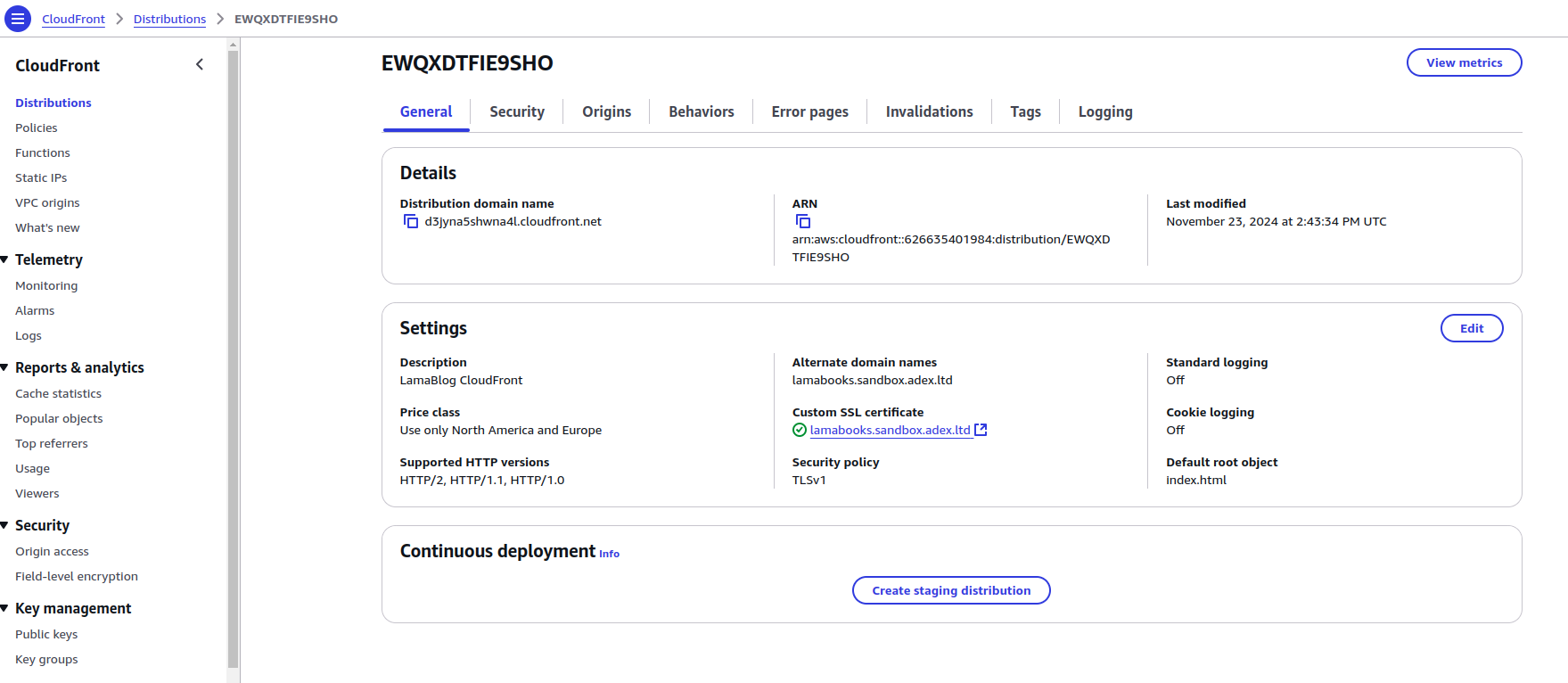The width and height of the screenshot is (1568, 683).
Task: Go to Distributions in sidebar
Action: pos(53,103)
